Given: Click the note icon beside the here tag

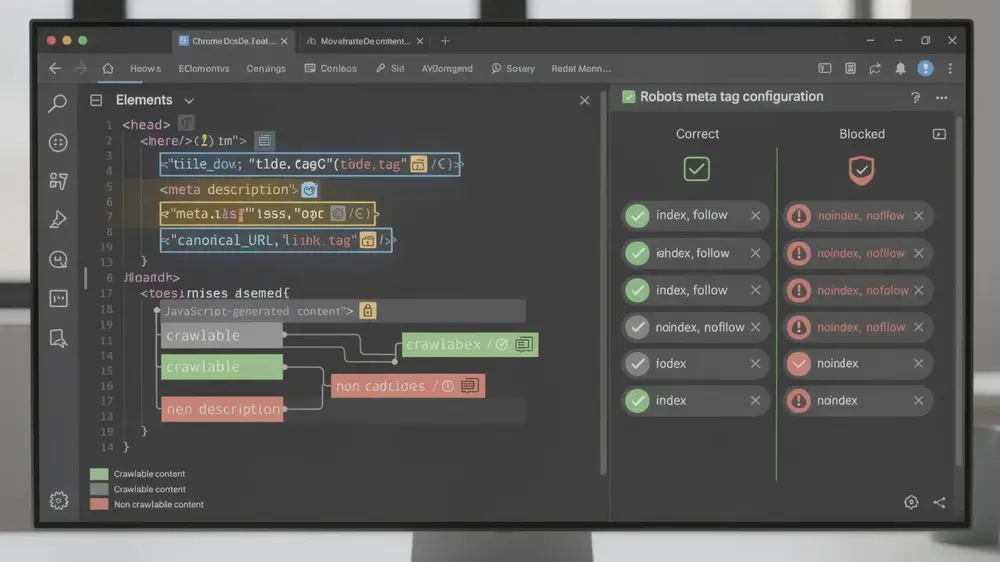Looking at the screenshot, I should click(x=264, y=140).
